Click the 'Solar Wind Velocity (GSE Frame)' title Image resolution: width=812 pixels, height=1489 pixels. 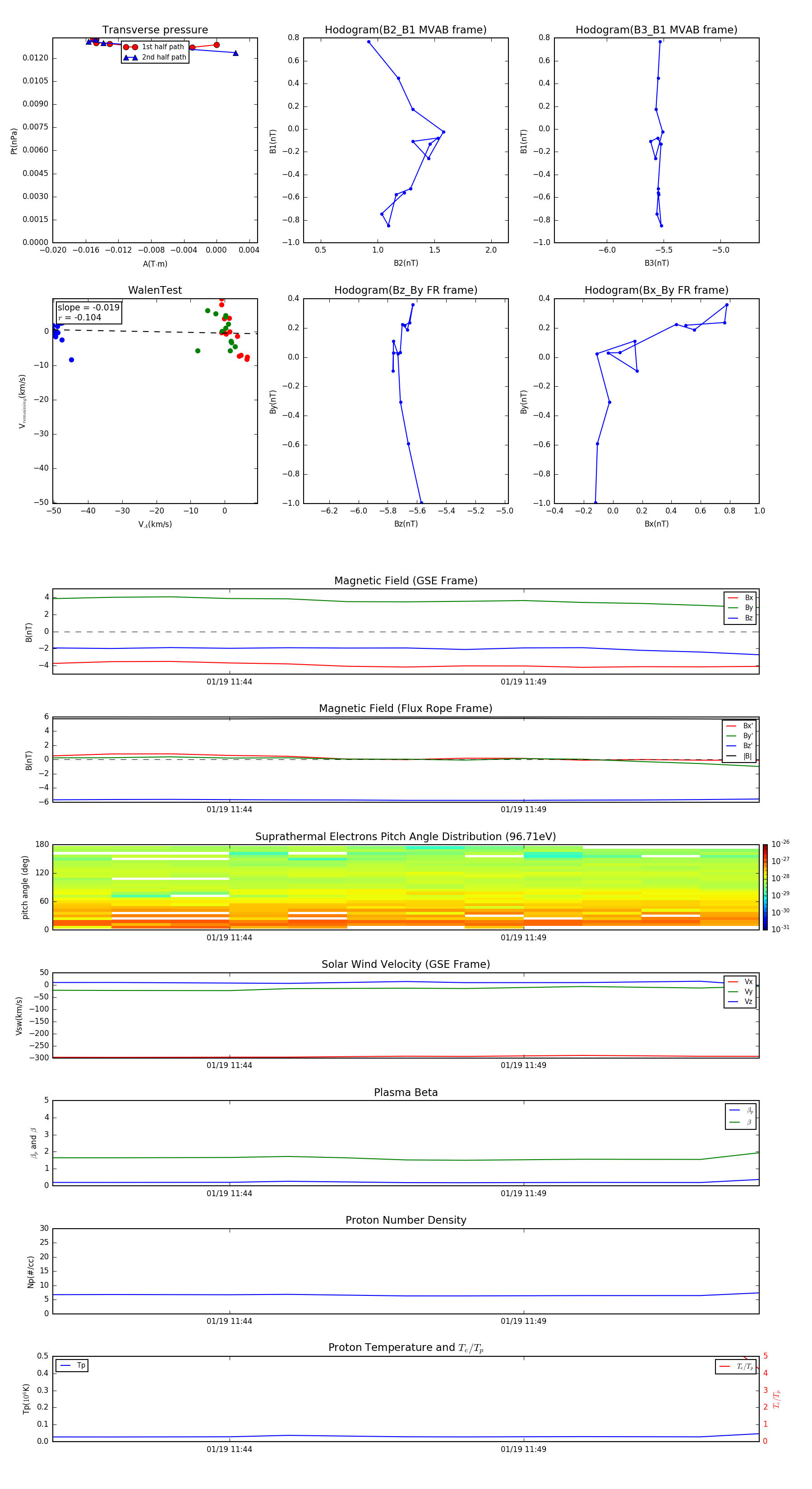[x=406, y=964]
